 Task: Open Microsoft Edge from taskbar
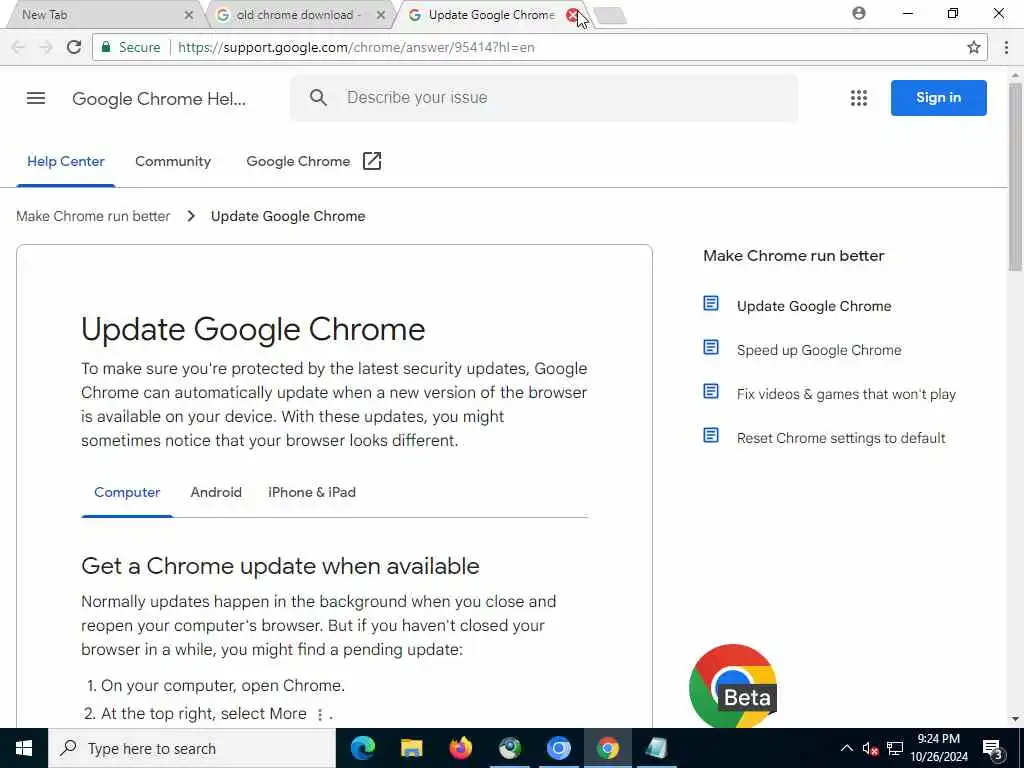click(362, 748)
